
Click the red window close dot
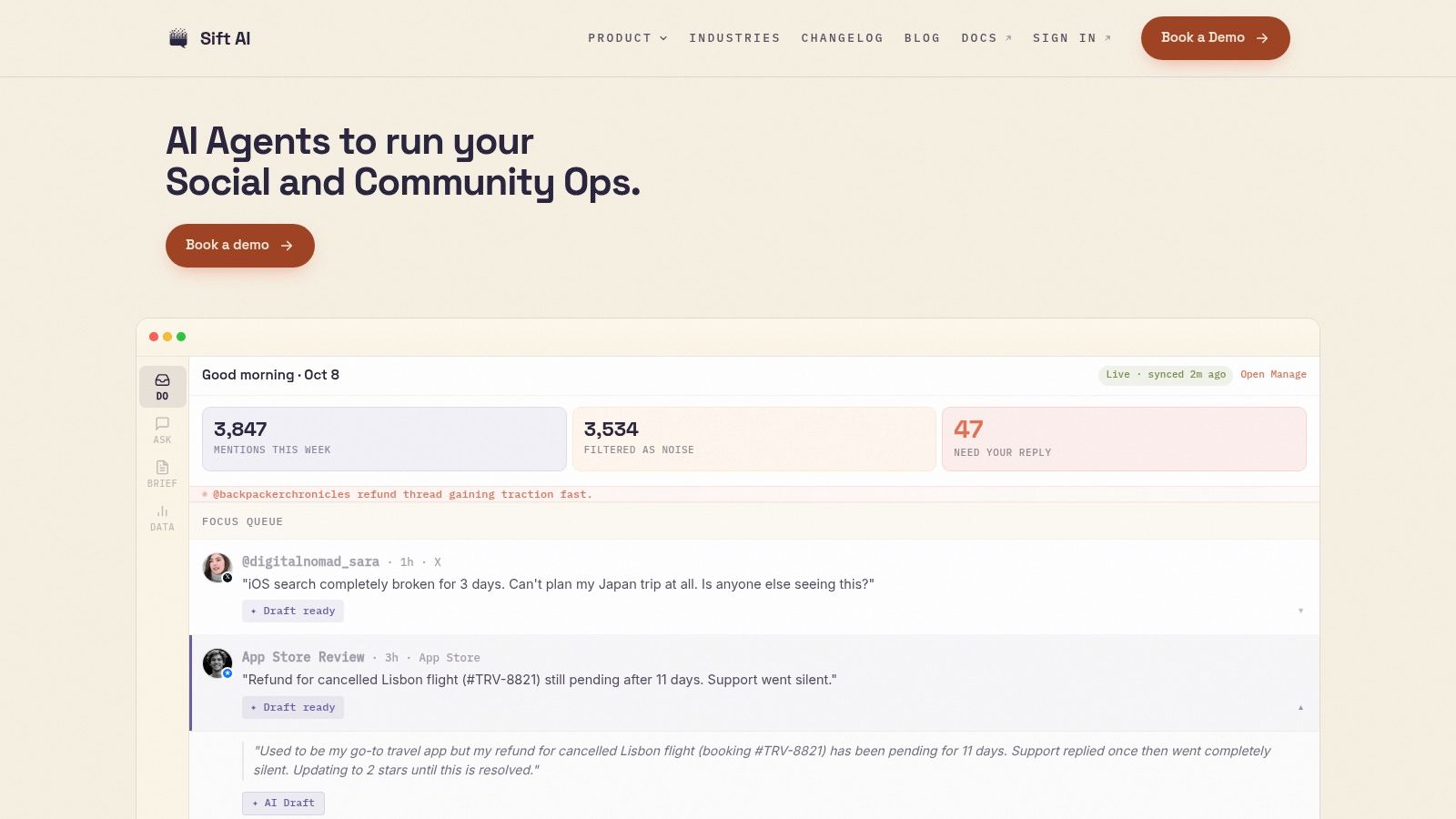154,337
